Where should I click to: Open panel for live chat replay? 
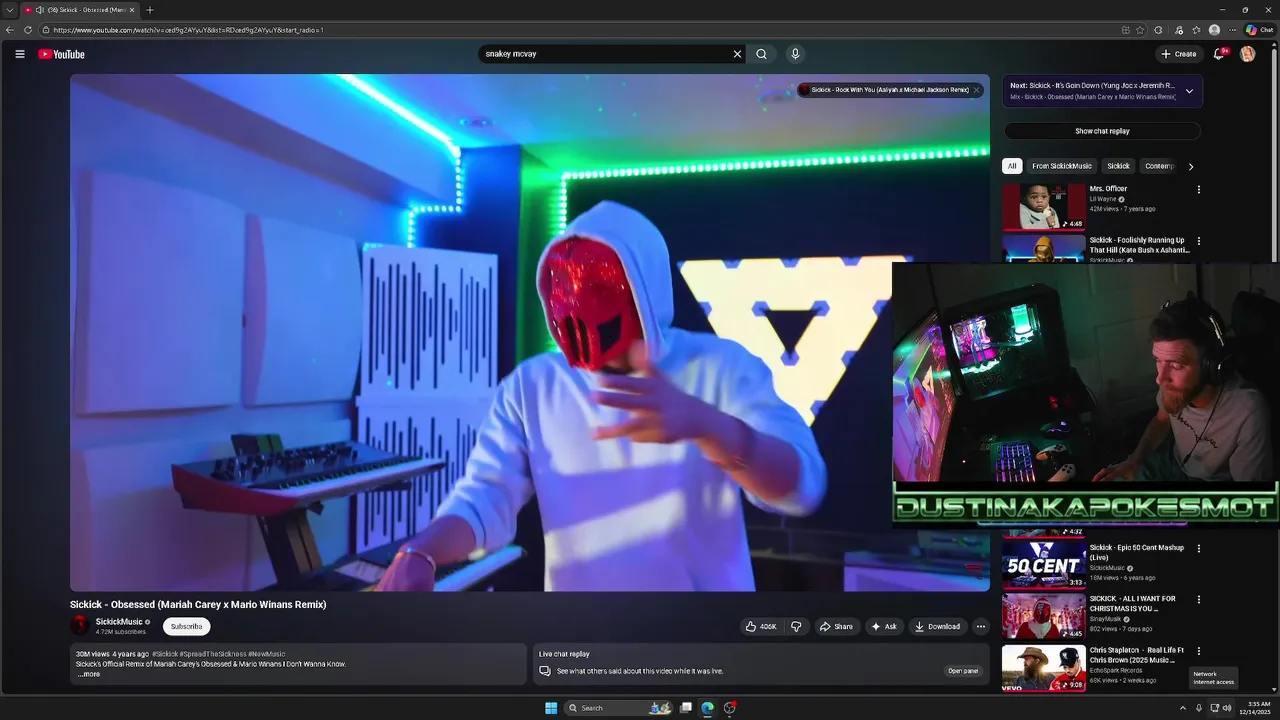coord(963,671)
